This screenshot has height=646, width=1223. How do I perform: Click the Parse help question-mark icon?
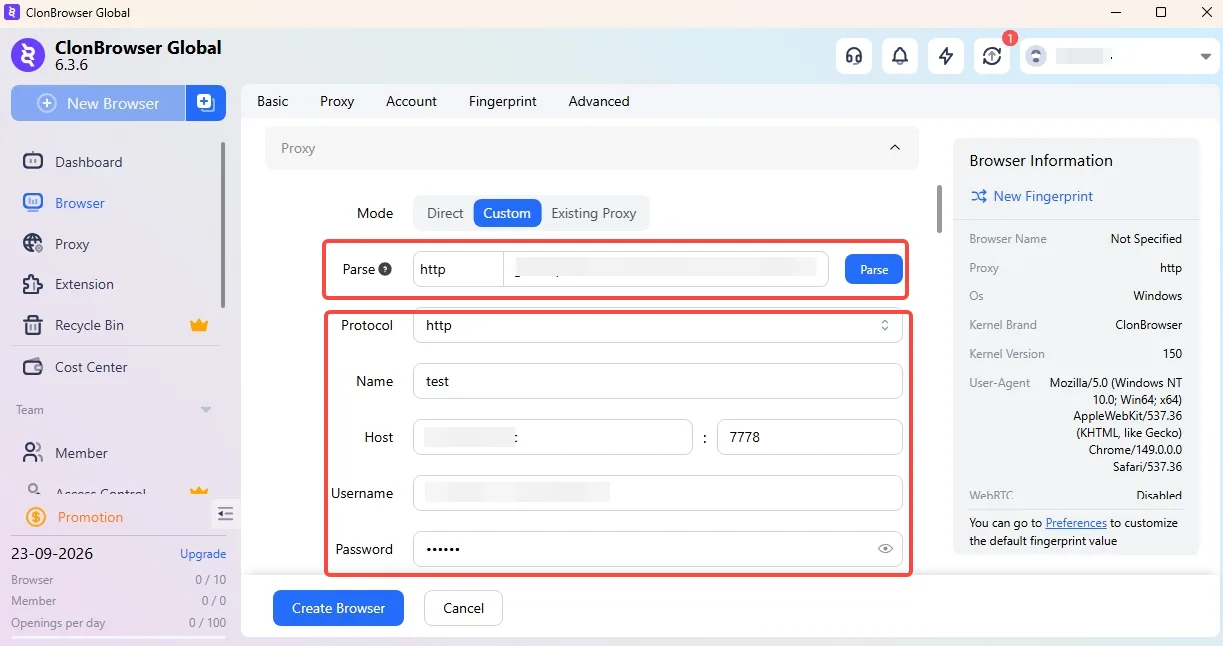click(385, 269)
